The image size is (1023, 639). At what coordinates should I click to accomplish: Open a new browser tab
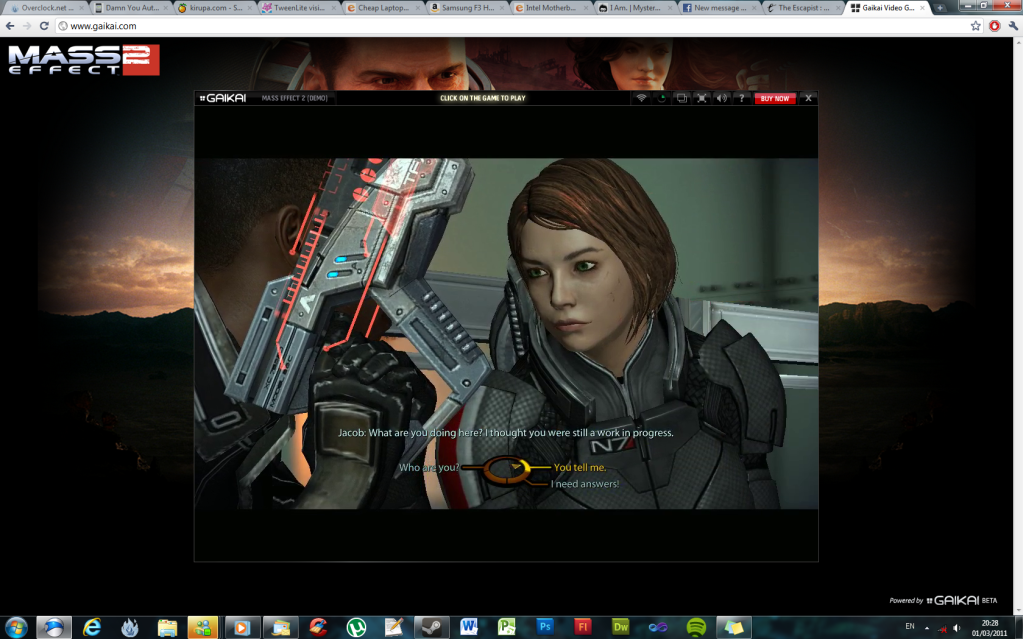(940, 8)
